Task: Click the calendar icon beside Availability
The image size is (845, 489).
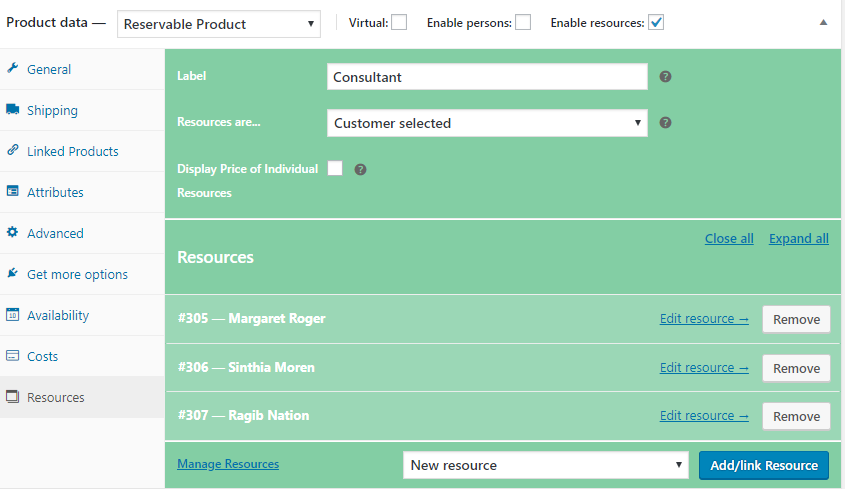Action: [x=13, y=315]
